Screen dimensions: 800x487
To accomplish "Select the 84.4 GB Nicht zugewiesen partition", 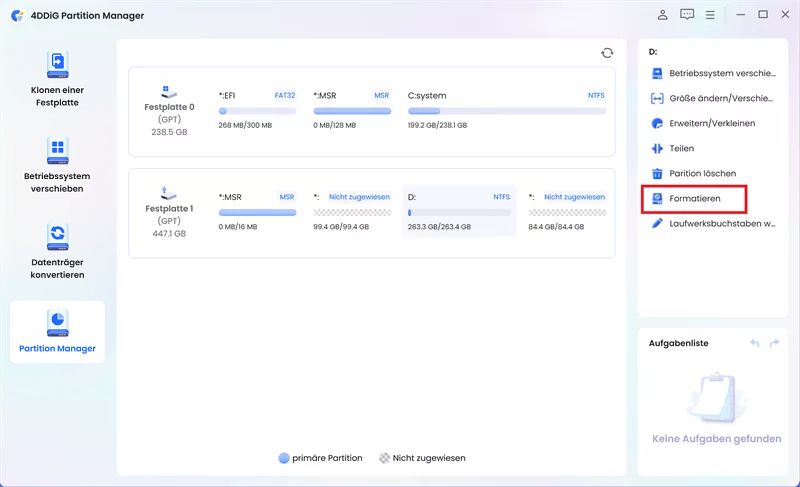I will (567, 212).
